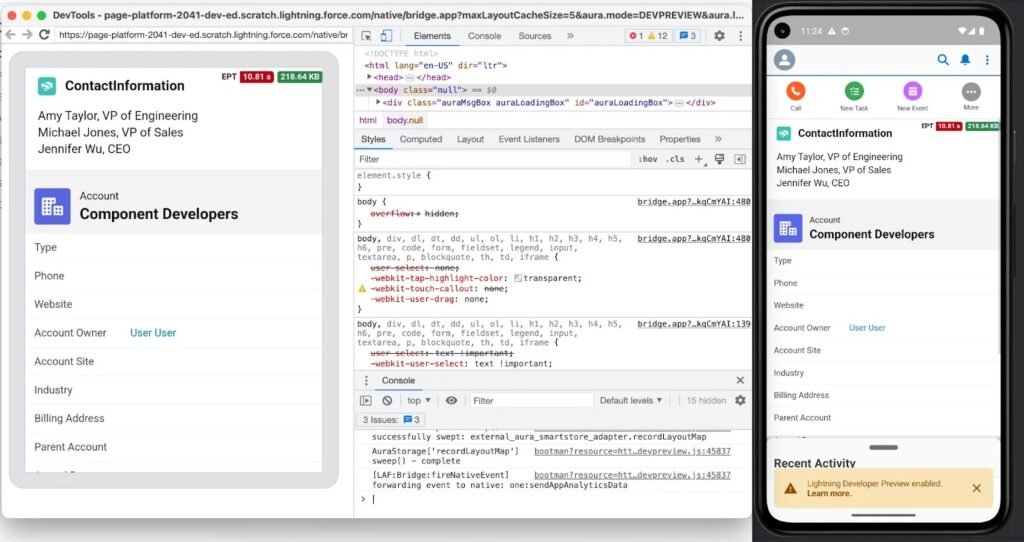Toggle the rendering emulations paintbrush icon

point(719,159)
